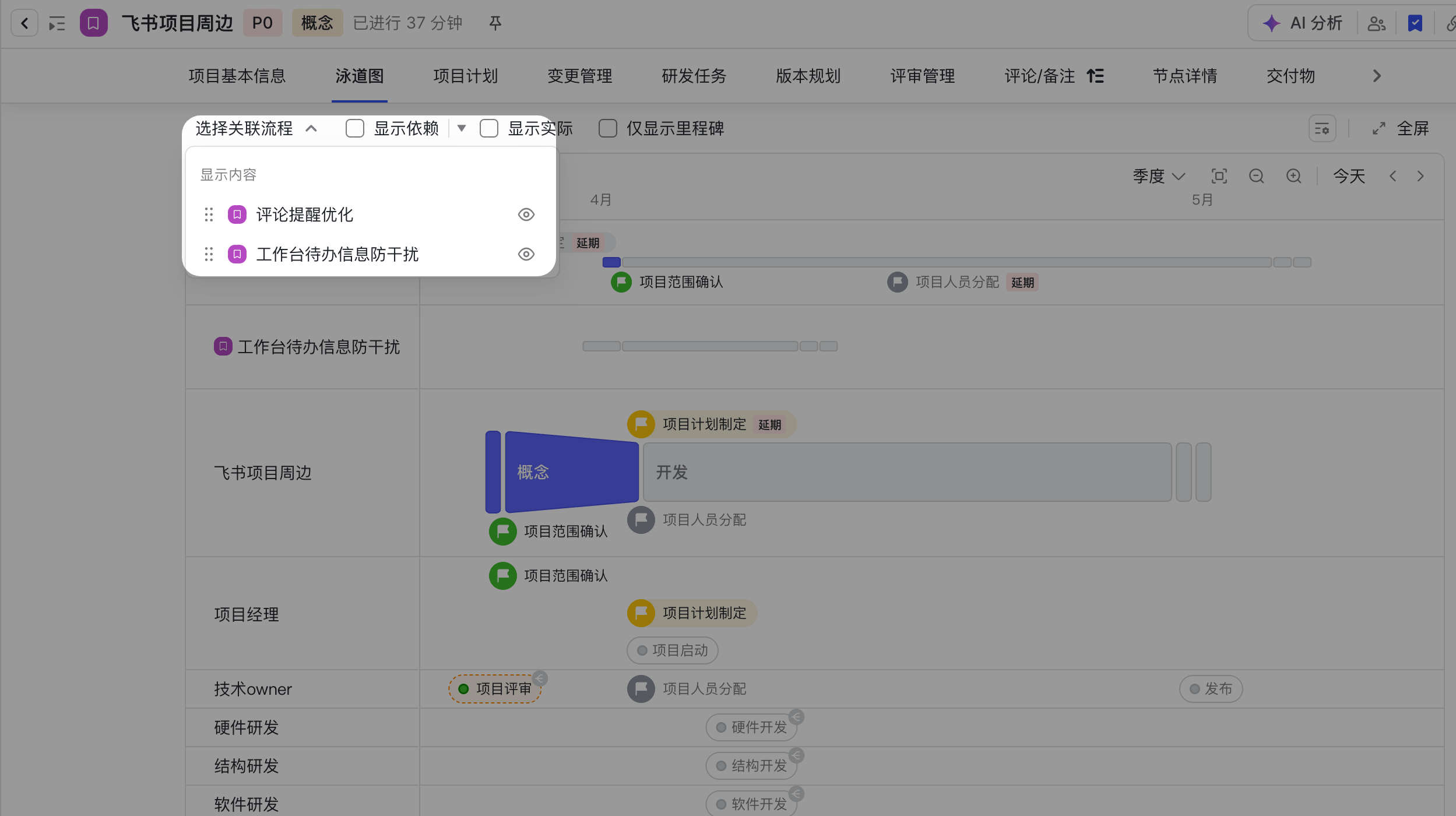Screen dimensions: 1456x816
Task: Select 评论提醒优化 in the dropdown list
Action: [370, 214]
